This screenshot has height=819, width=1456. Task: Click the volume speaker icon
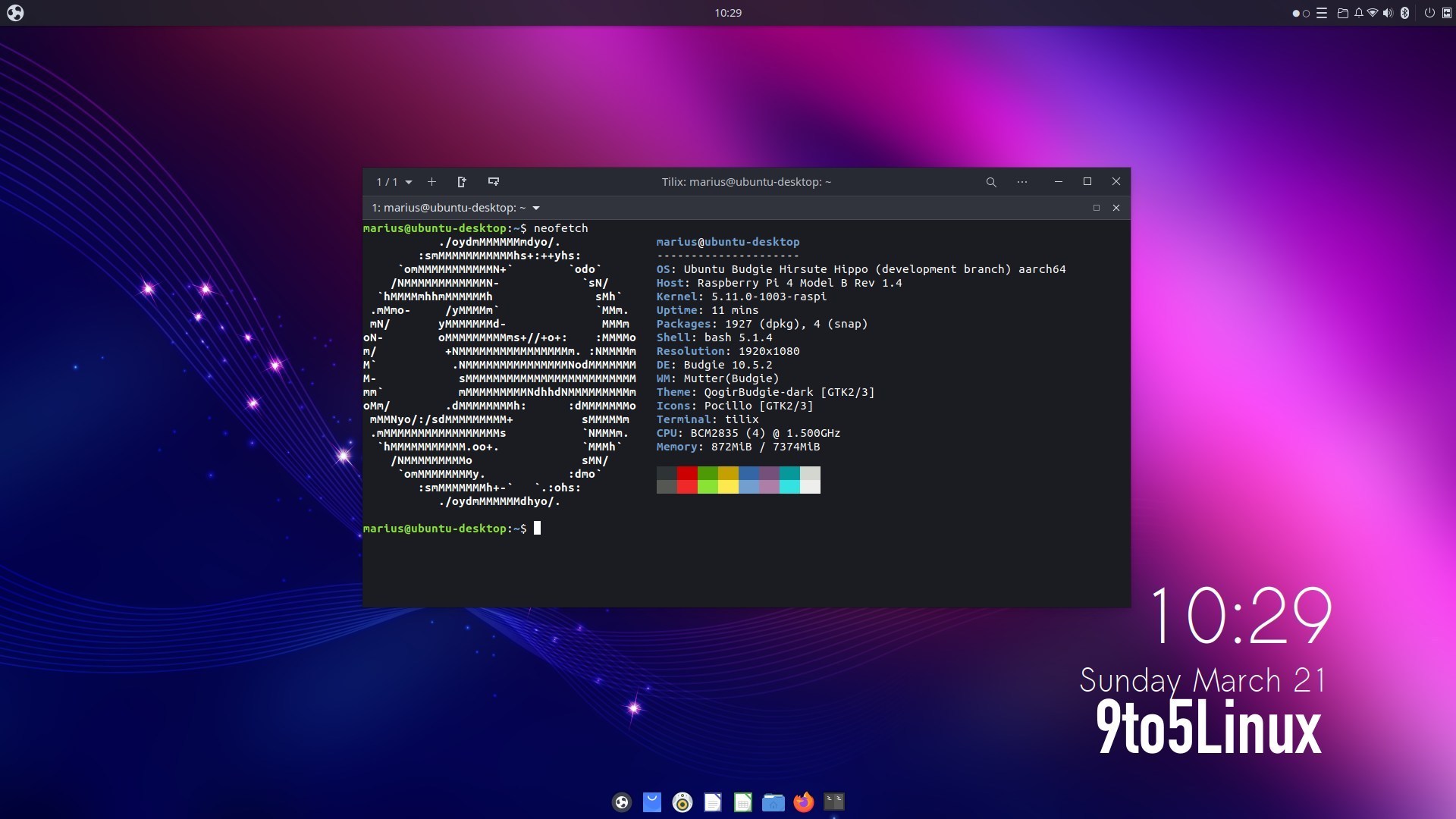1388,13
